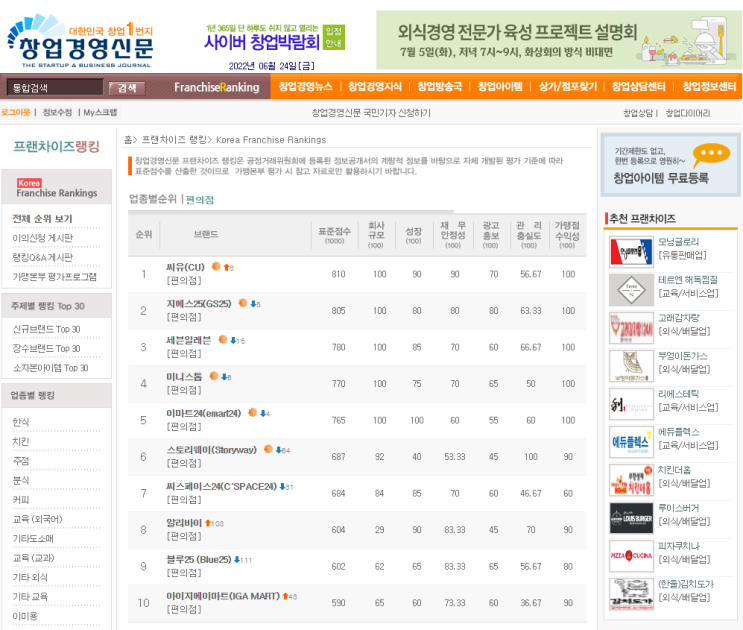Open the 블루25 (Blue25) brand link
Image resolution: width=743 pixels, height=630 pixels.
(199, 559)
